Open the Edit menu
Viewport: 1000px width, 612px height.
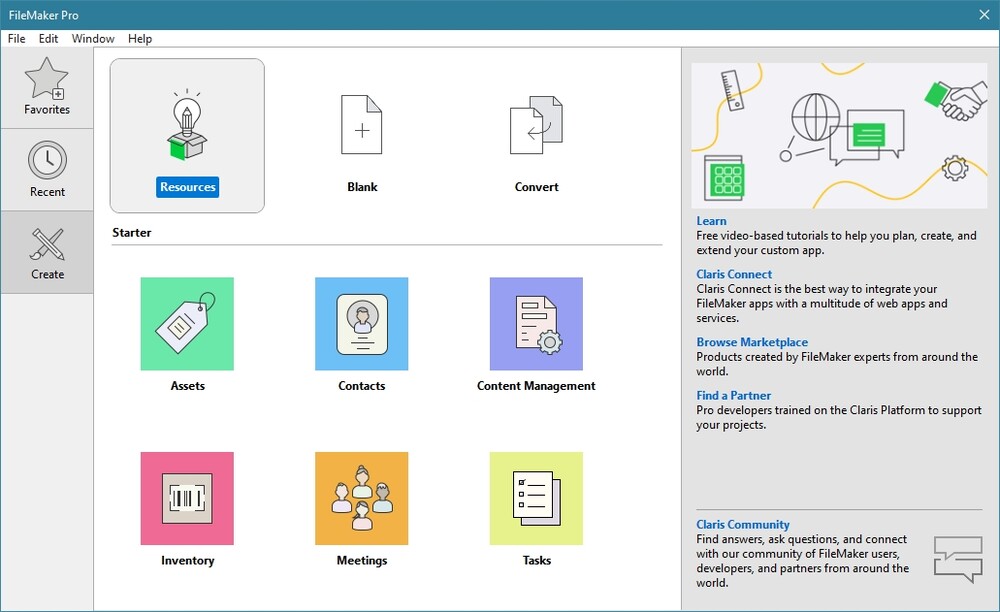[48, 39]
